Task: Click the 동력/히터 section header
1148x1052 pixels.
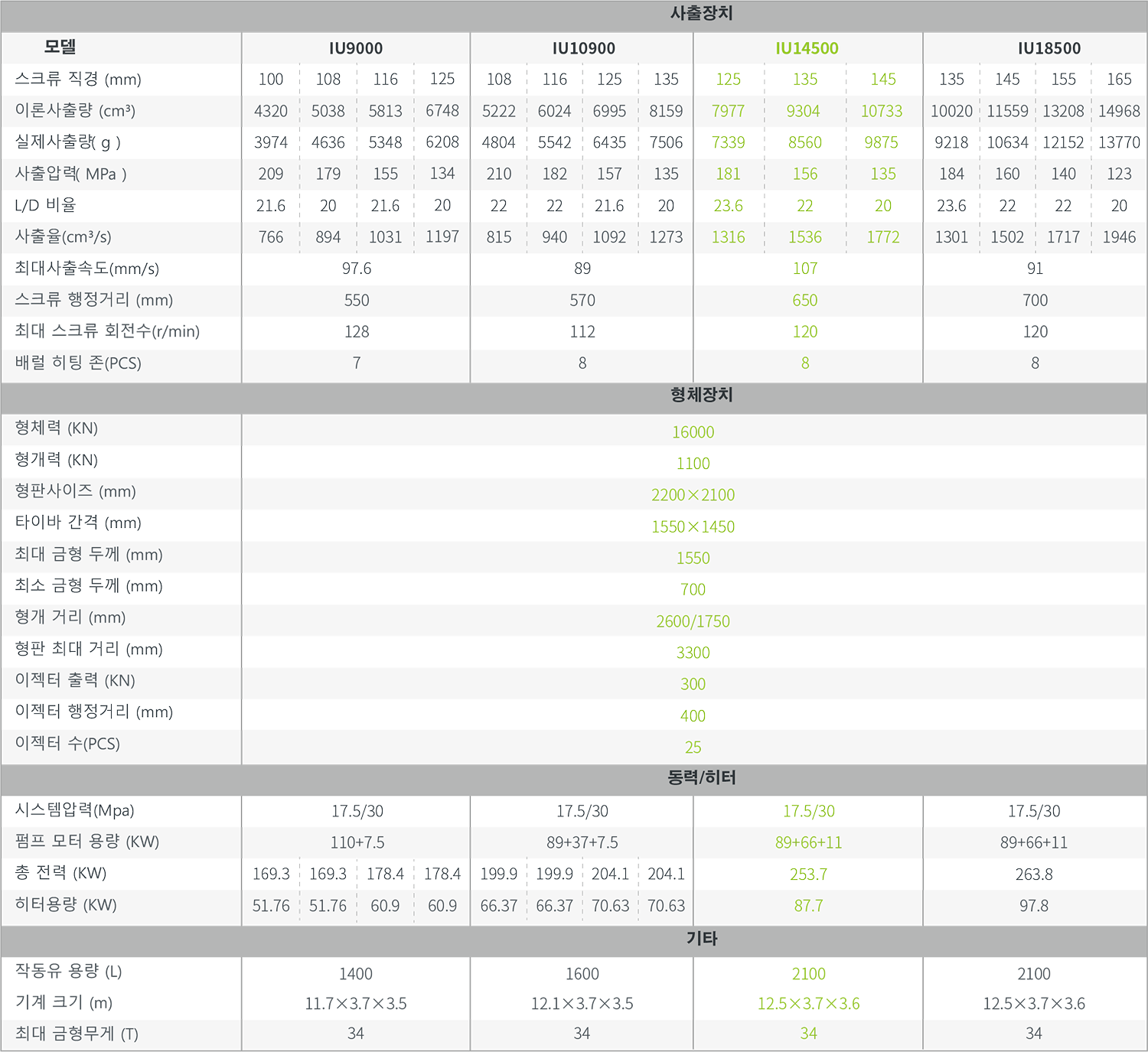Action: click(701, 777)
